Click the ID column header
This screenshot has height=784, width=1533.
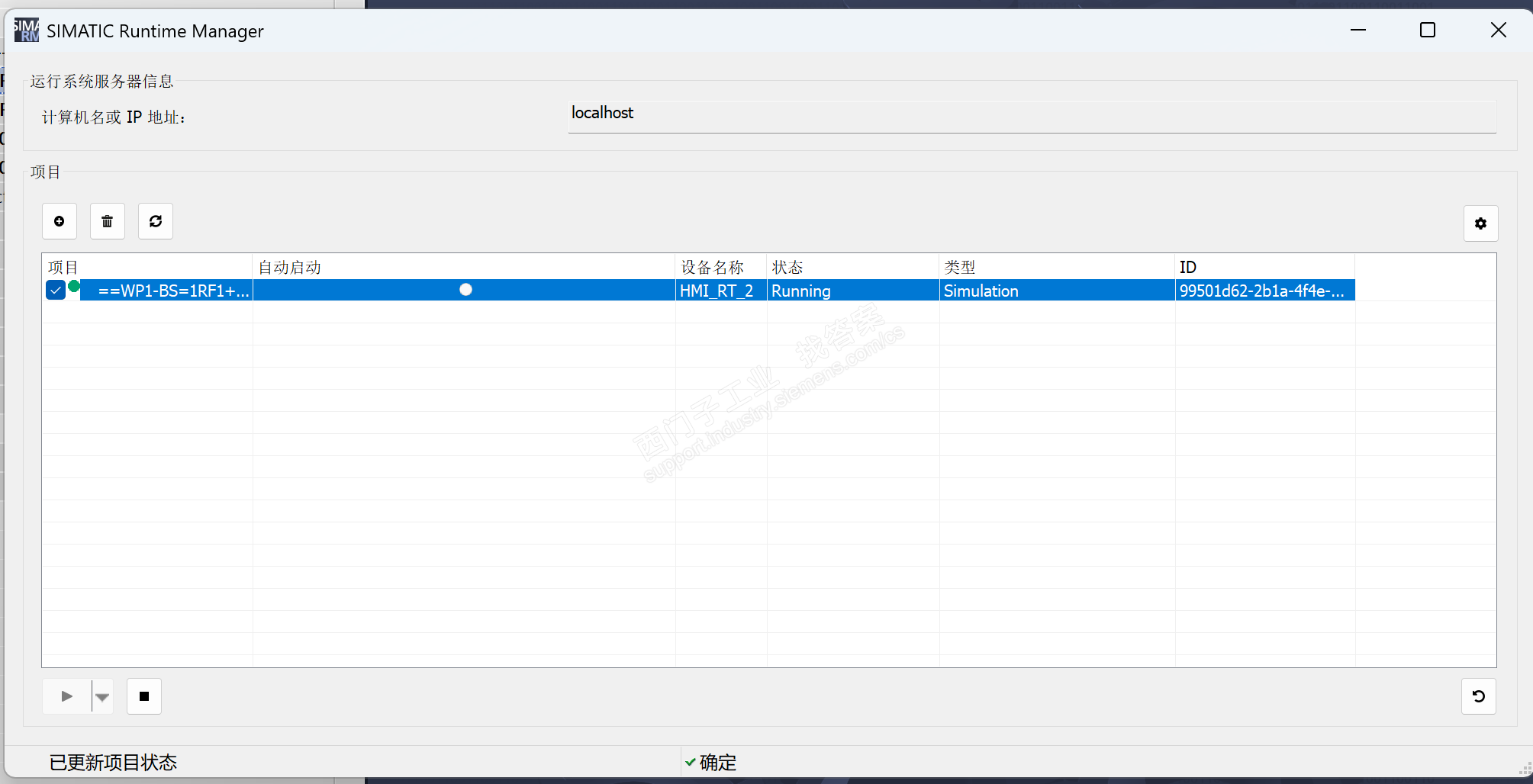tap(1265, 267)
